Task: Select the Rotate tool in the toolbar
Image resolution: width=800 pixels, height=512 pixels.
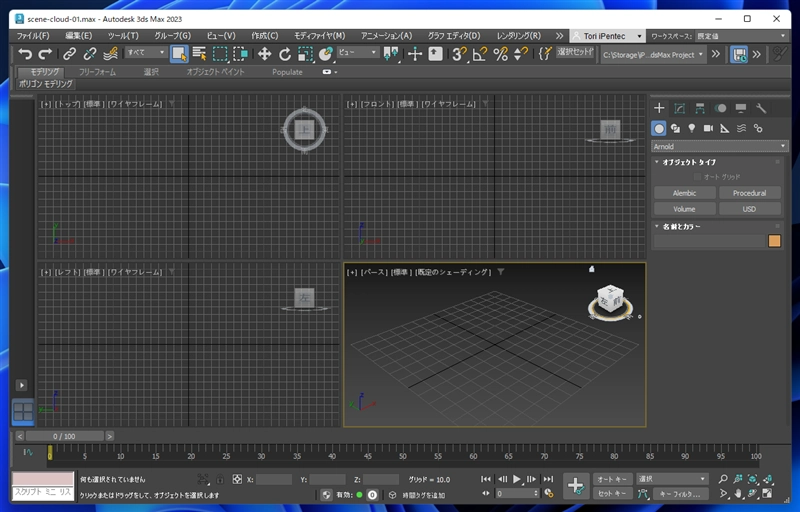Action: coord(285,54)
